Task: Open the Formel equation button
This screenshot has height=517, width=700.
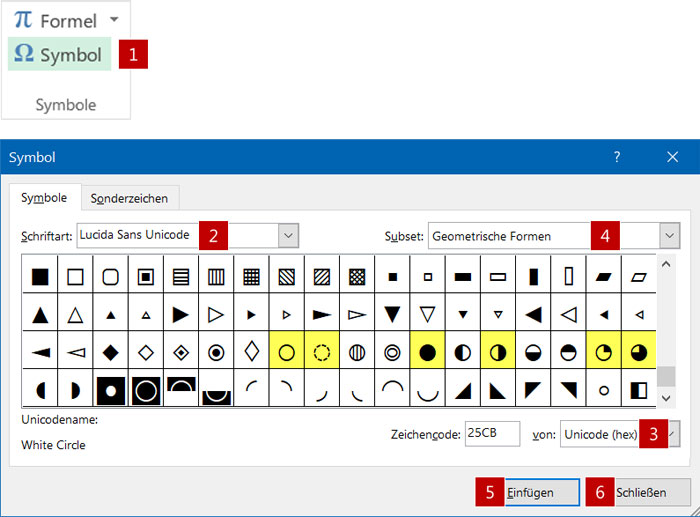Action: pyautogui.click(x=56, y=21)
